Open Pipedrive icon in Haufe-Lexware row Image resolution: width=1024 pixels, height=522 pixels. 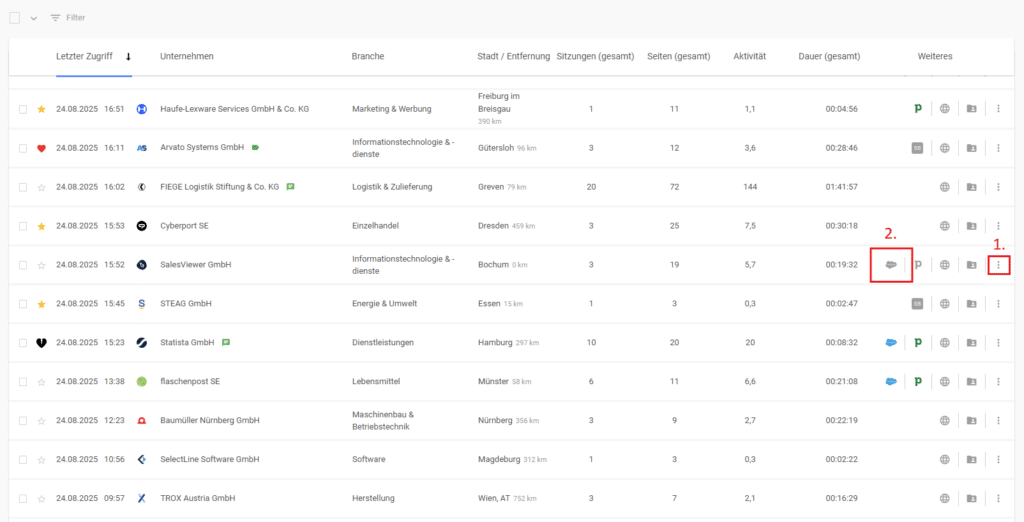tap(918, 109)
